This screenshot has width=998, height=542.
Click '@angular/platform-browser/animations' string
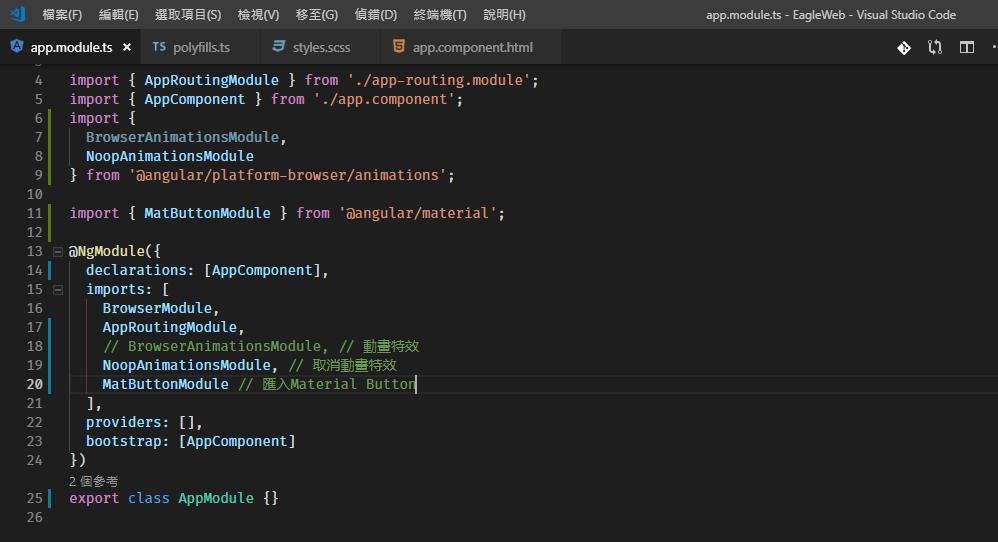(287, 175)
